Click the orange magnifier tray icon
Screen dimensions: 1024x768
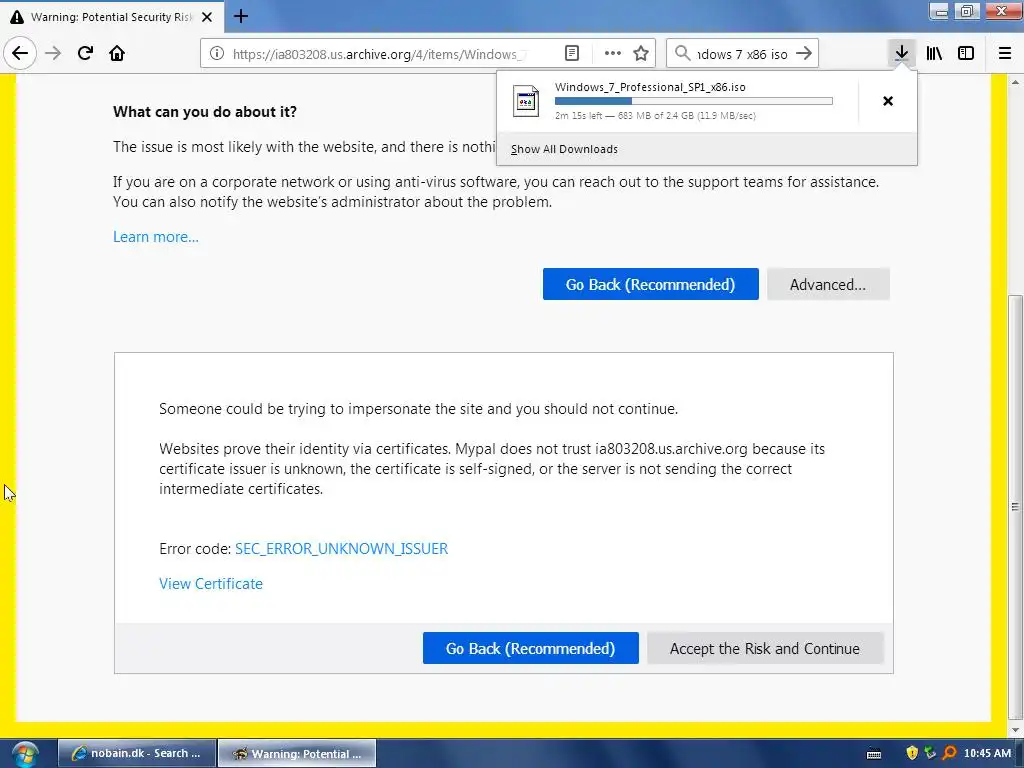(949, 753)
